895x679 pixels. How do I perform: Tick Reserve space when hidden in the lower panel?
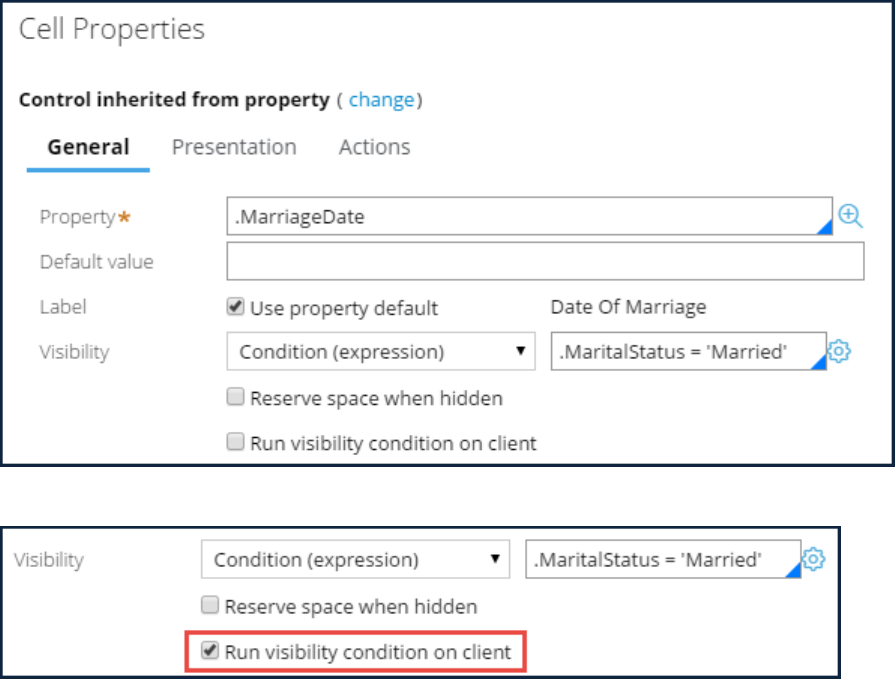(x=210, y=606)
